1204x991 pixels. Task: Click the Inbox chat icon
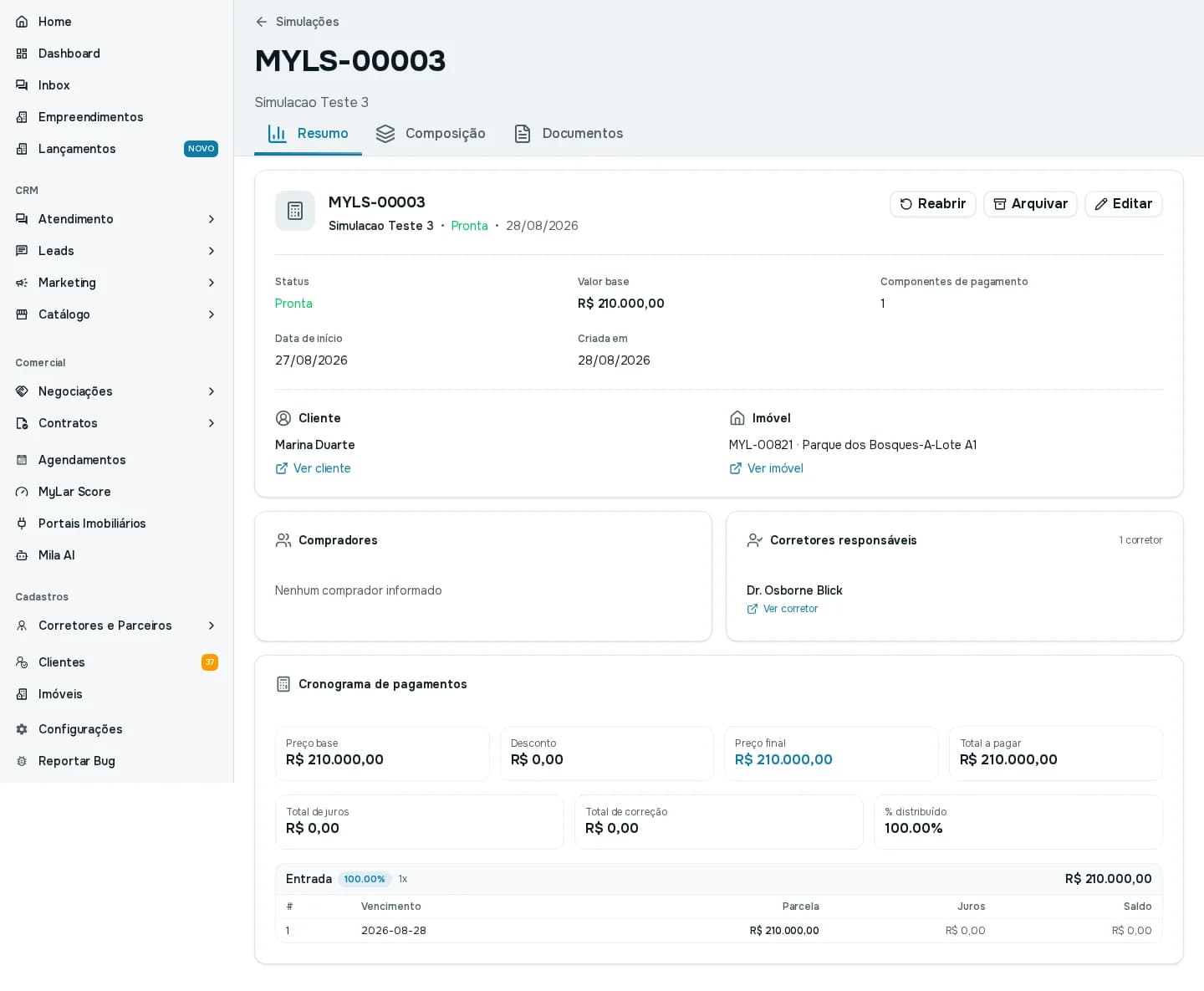[x=22, y=85]
